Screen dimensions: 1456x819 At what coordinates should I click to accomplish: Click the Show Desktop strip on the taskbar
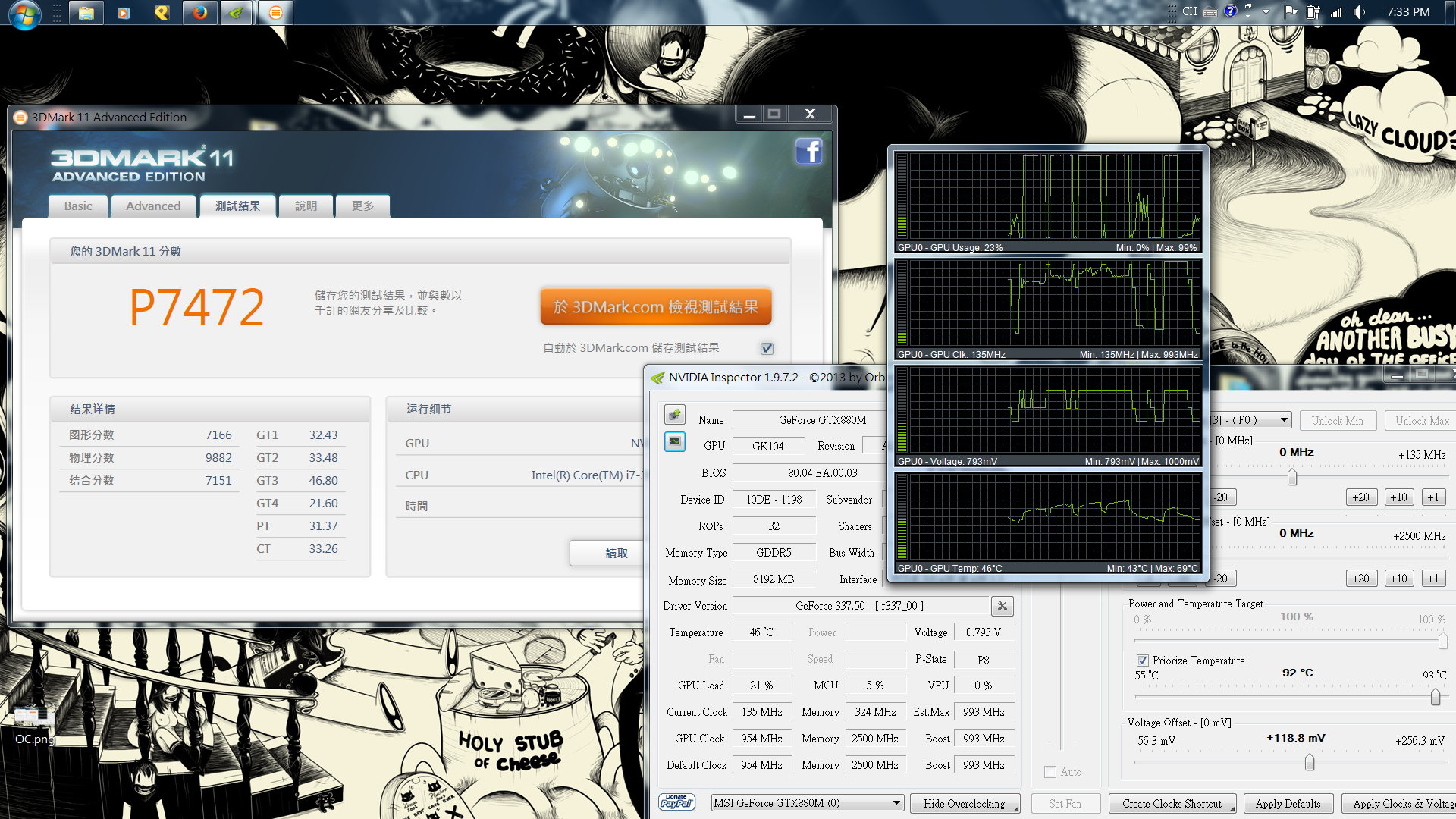click(x=1450, y=12)
